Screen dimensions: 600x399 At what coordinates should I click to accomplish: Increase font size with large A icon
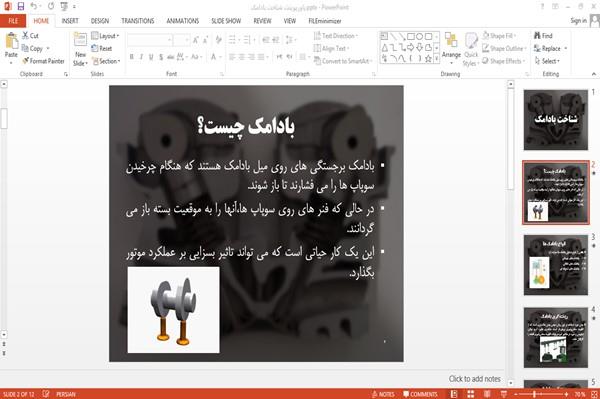tap(196, 39)
